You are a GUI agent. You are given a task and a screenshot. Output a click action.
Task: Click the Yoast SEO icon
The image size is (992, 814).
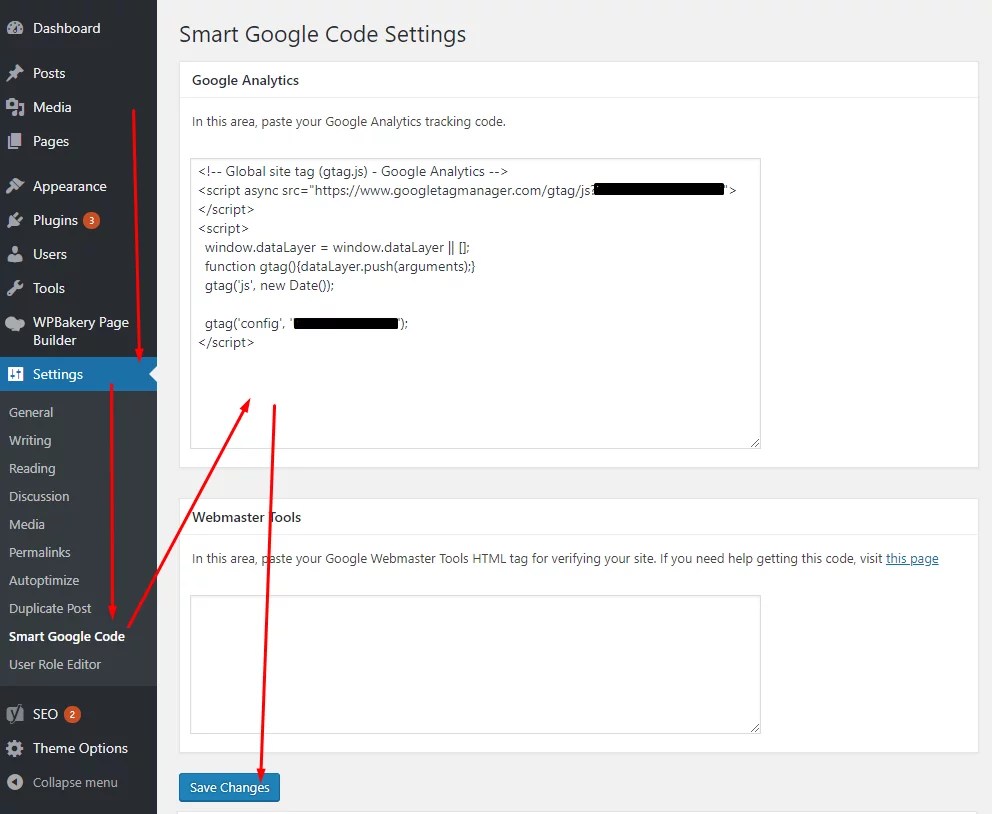click(15, 714)
